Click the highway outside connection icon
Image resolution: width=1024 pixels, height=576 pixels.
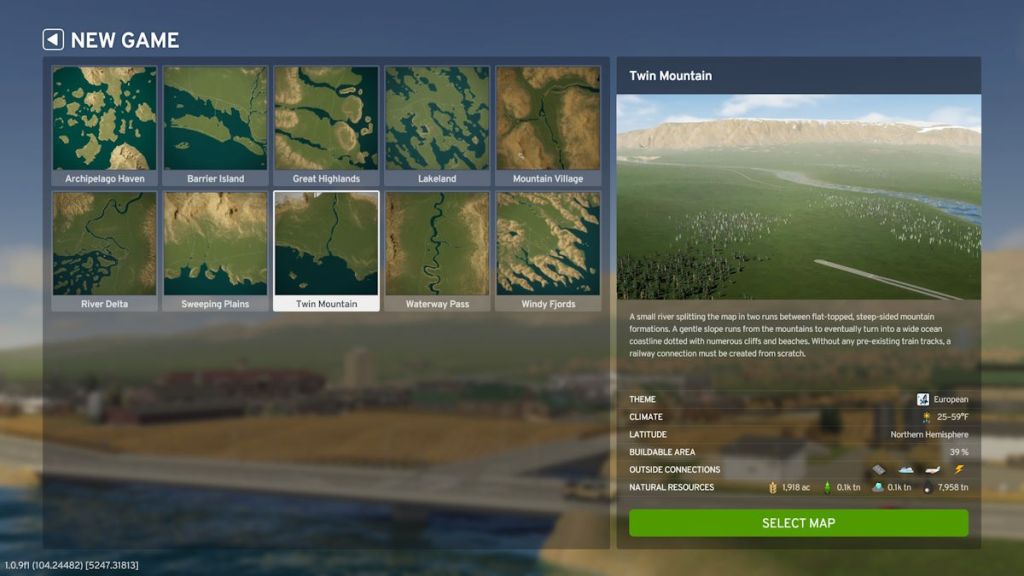click(x=879, y=468)
